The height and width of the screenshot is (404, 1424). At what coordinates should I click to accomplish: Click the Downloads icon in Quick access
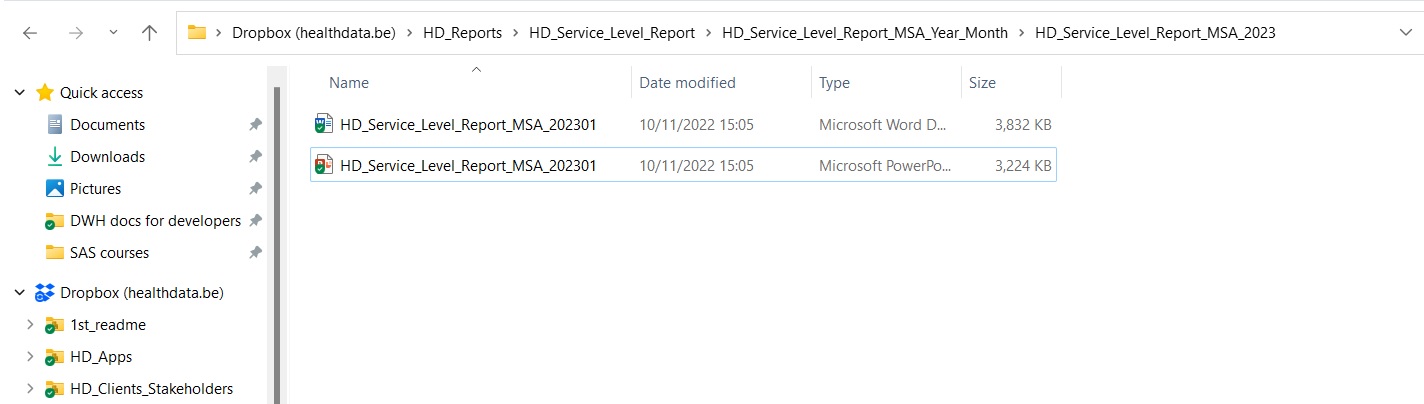coord(55,157)
